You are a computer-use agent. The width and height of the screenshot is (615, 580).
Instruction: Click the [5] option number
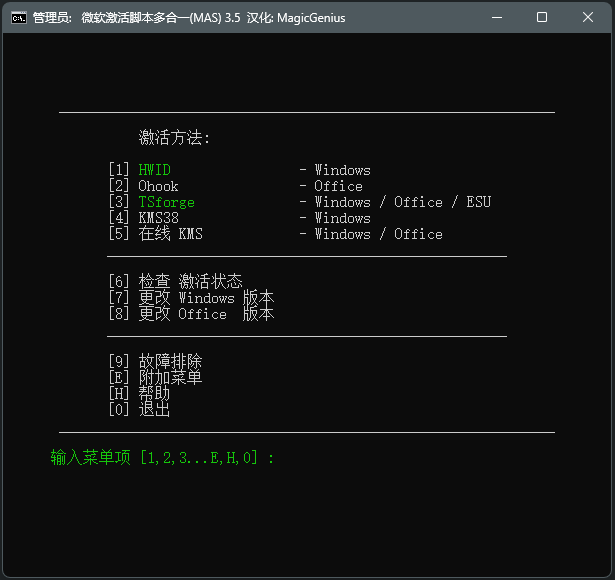pyautogui.click(x=119, y=234)
